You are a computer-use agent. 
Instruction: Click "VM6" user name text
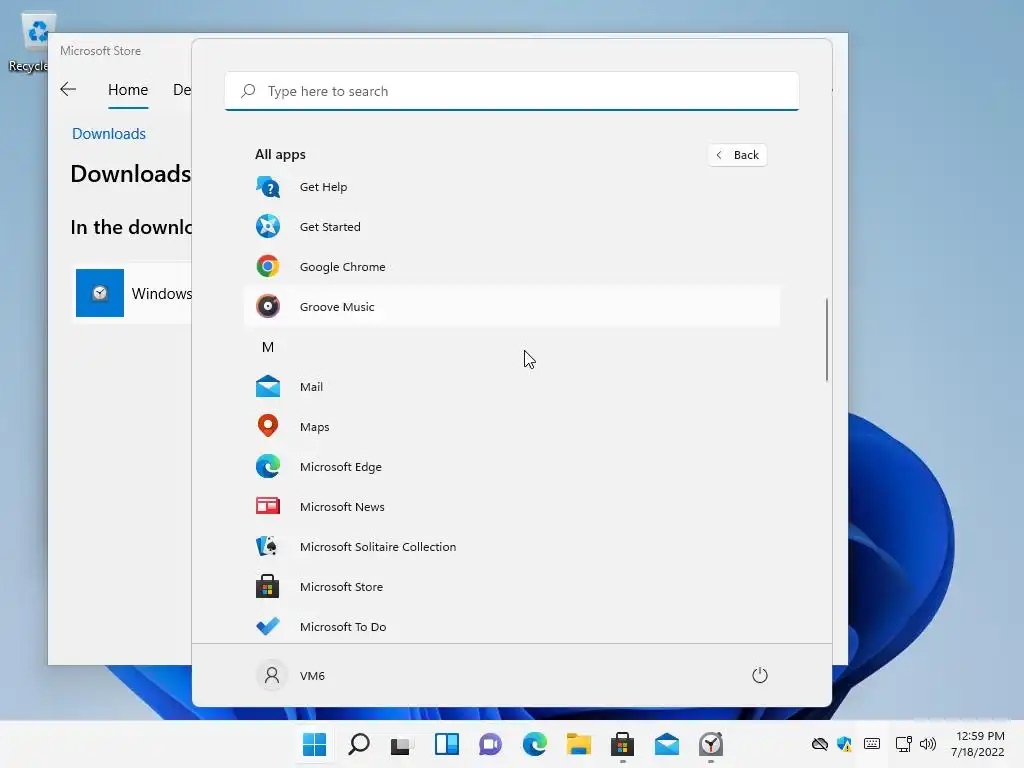click(x=312, y=676)
